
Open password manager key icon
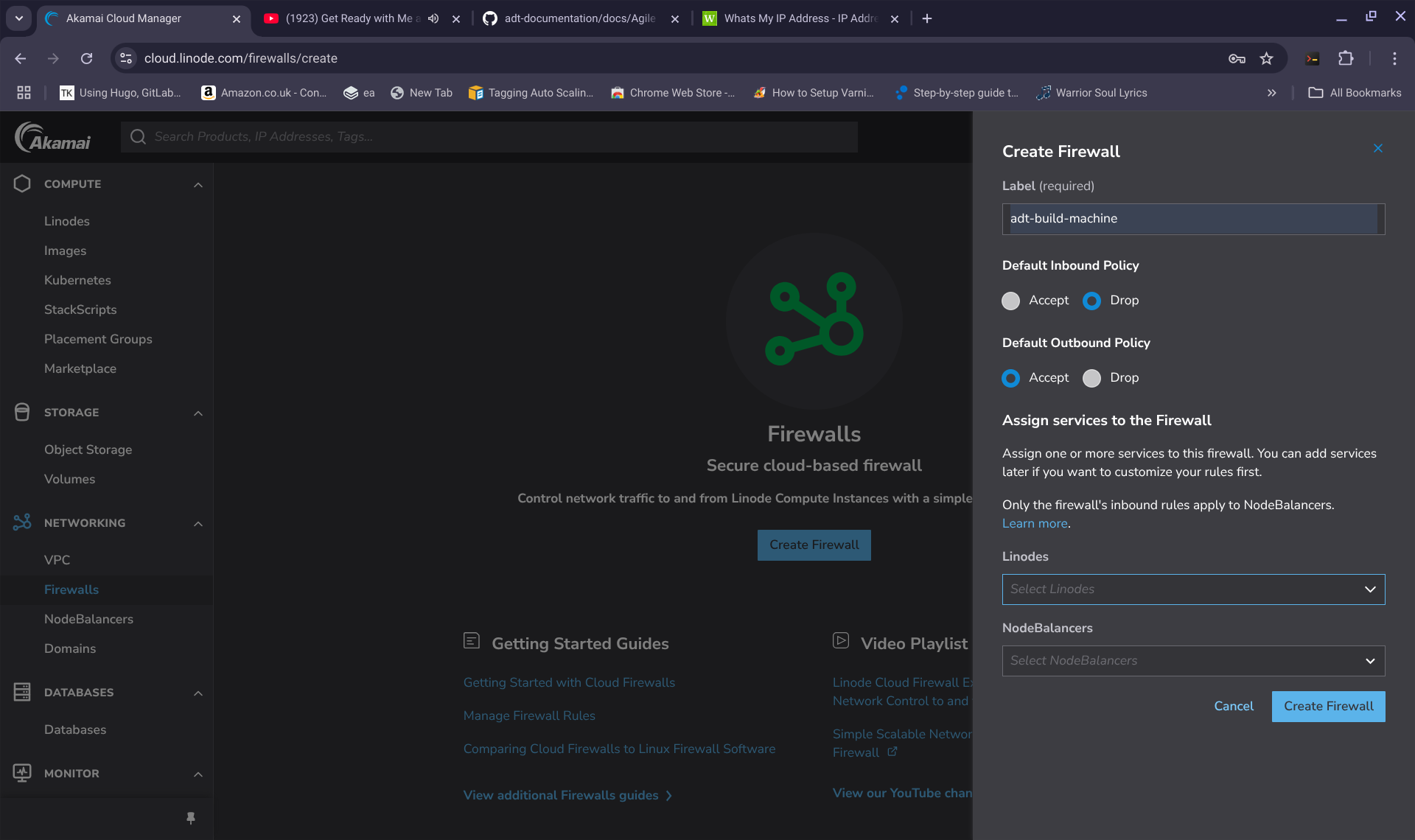[x=1237, y=59]
